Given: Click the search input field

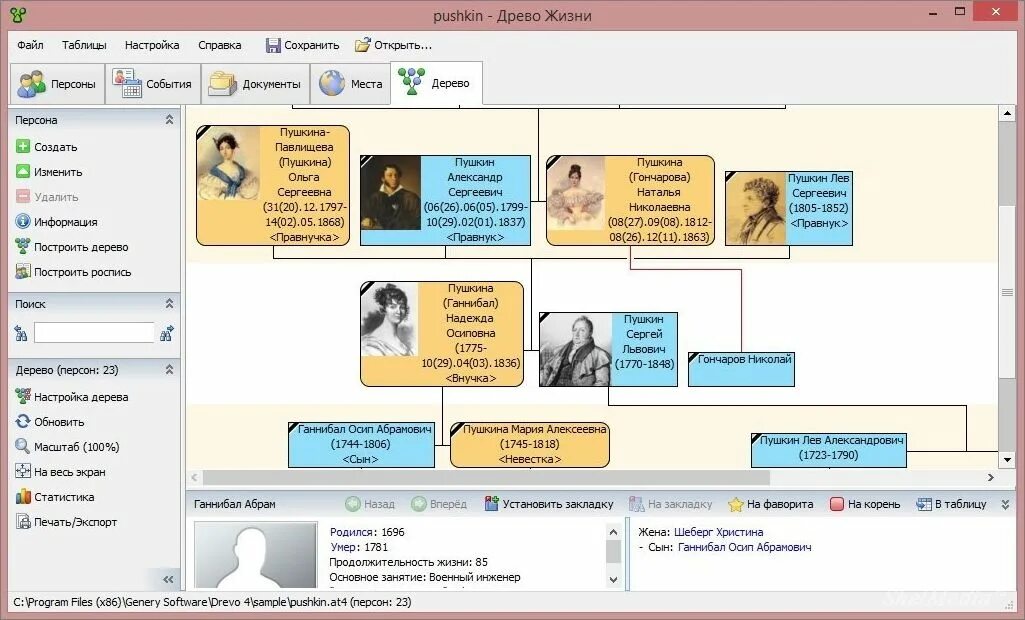Looking at the screenshot, I should click(x=94, y=333).
